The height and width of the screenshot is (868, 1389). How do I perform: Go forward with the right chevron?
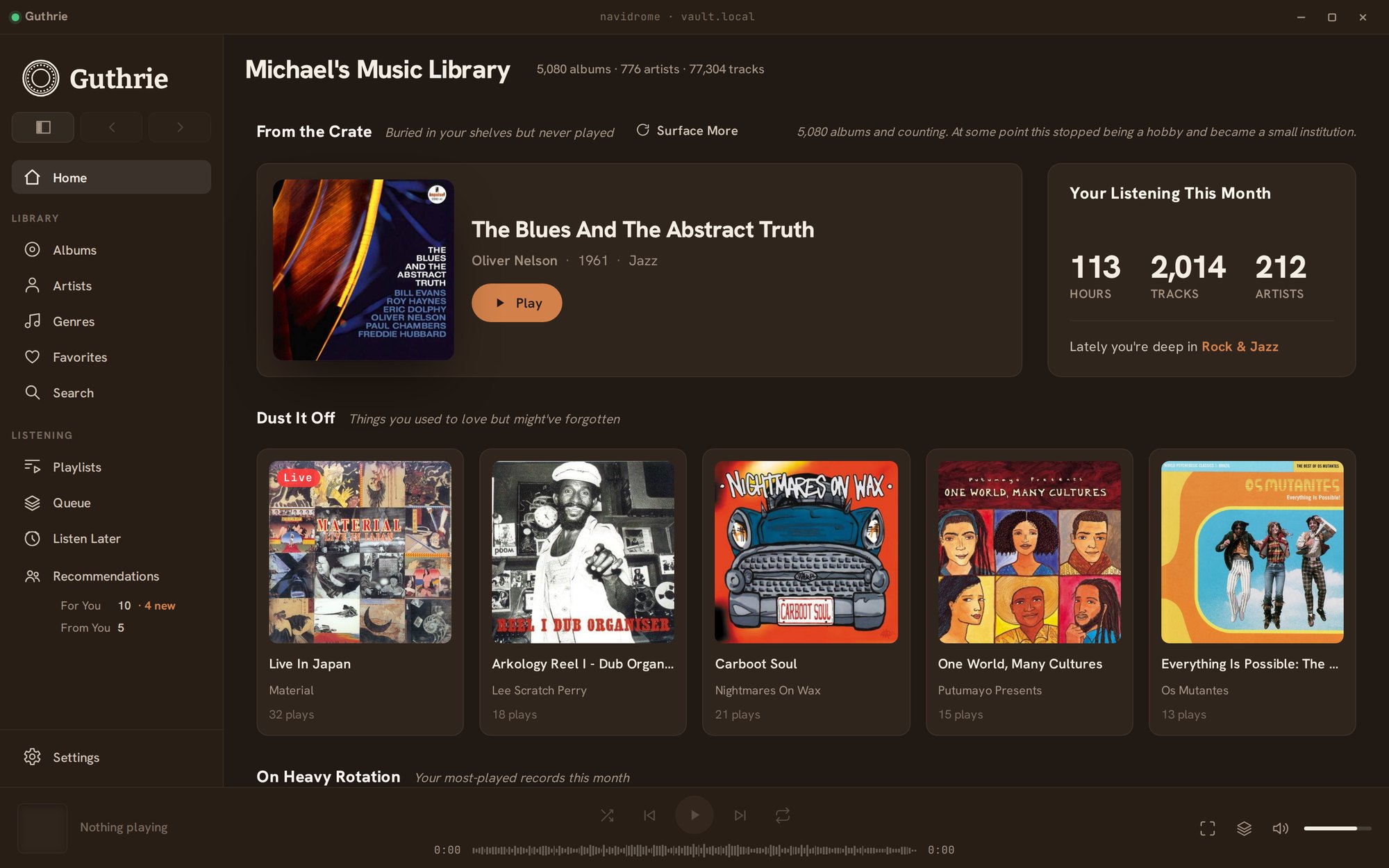180,127
